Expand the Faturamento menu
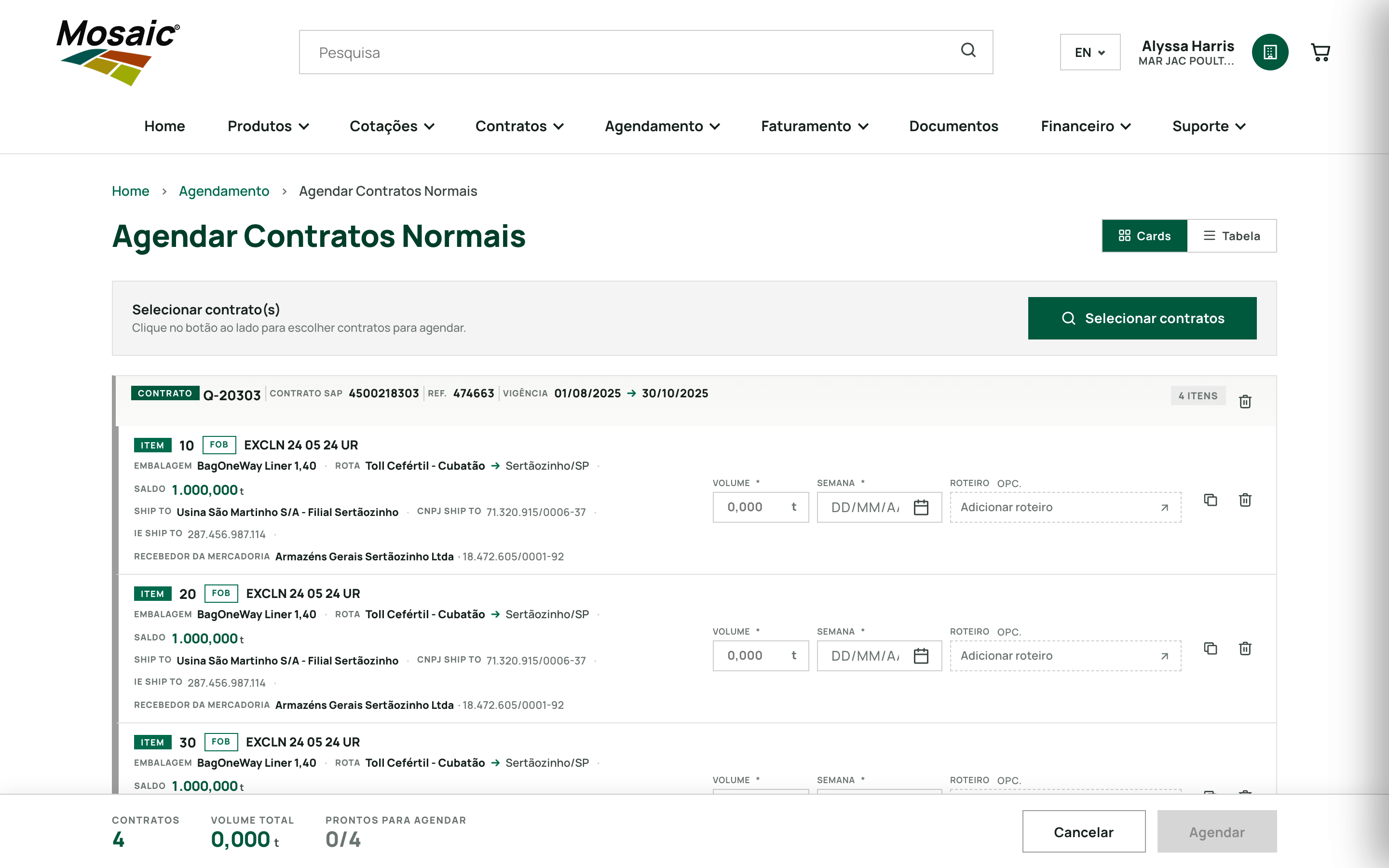 815,126
